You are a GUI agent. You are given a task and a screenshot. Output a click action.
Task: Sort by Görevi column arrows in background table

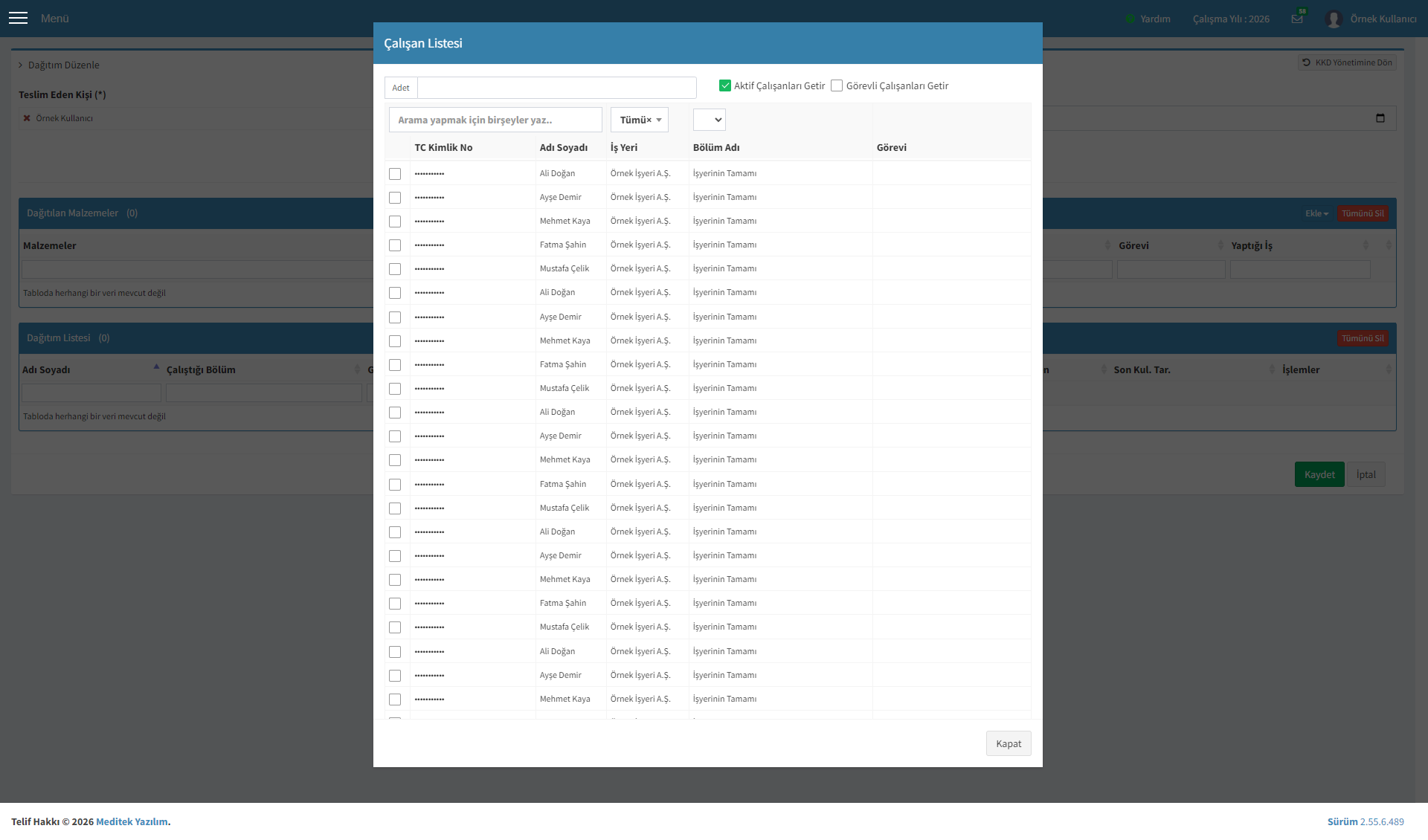(x=1220, y=245)
